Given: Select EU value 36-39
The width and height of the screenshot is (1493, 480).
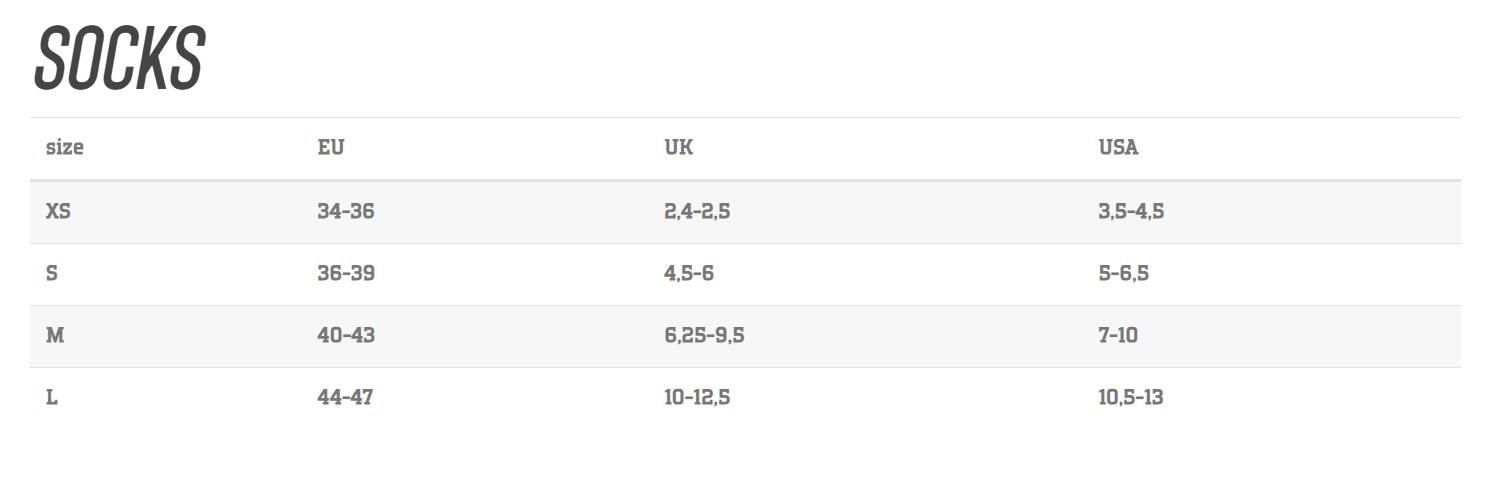Looking at the screenshot, I should pyautogui.click(x=346, y=273).
